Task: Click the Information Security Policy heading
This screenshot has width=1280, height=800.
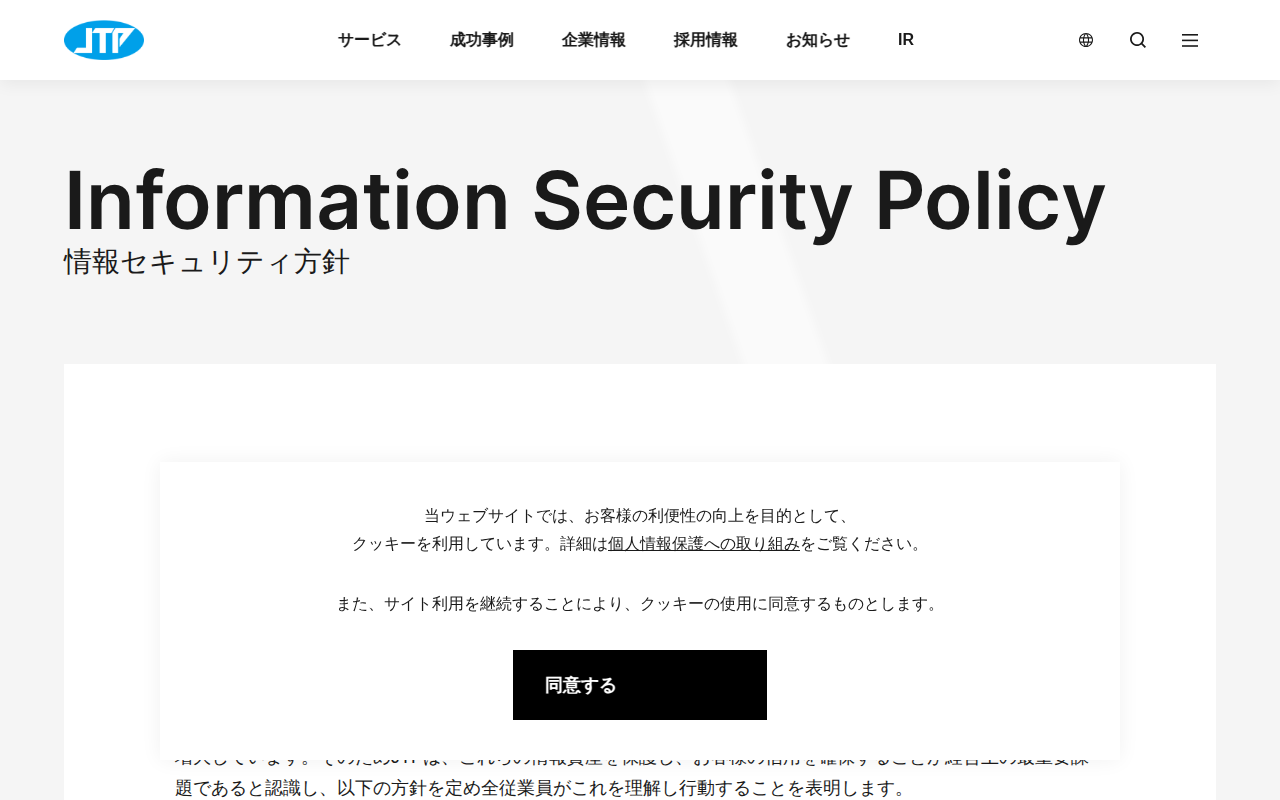Action: tap(584, 200)
